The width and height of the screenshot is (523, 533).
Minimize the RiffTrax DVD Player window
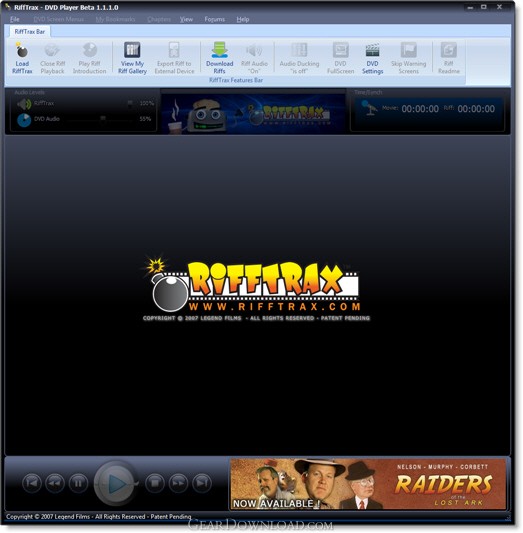click(470, 7)
